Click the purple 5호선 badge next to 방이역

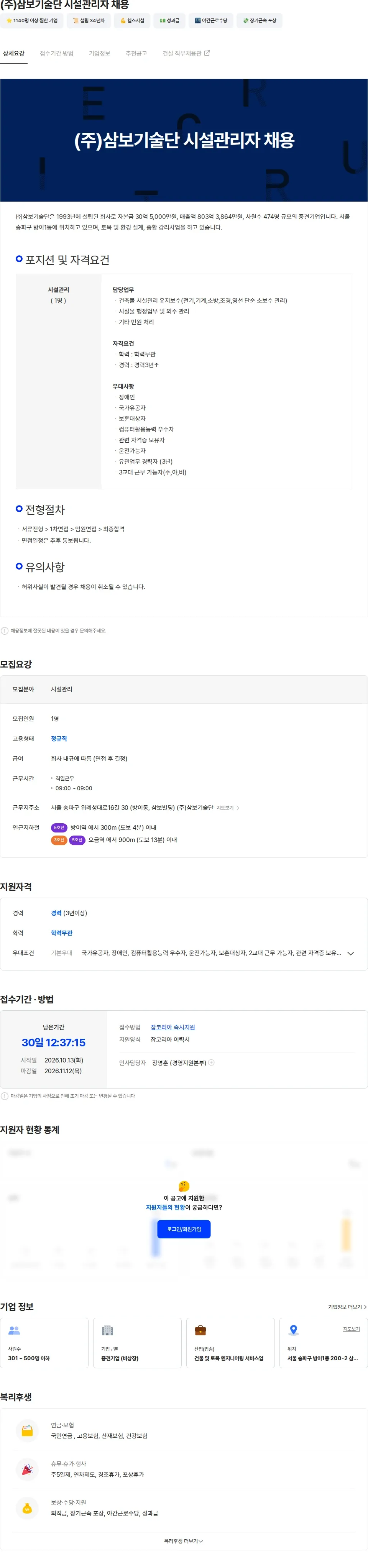[59, 828]
